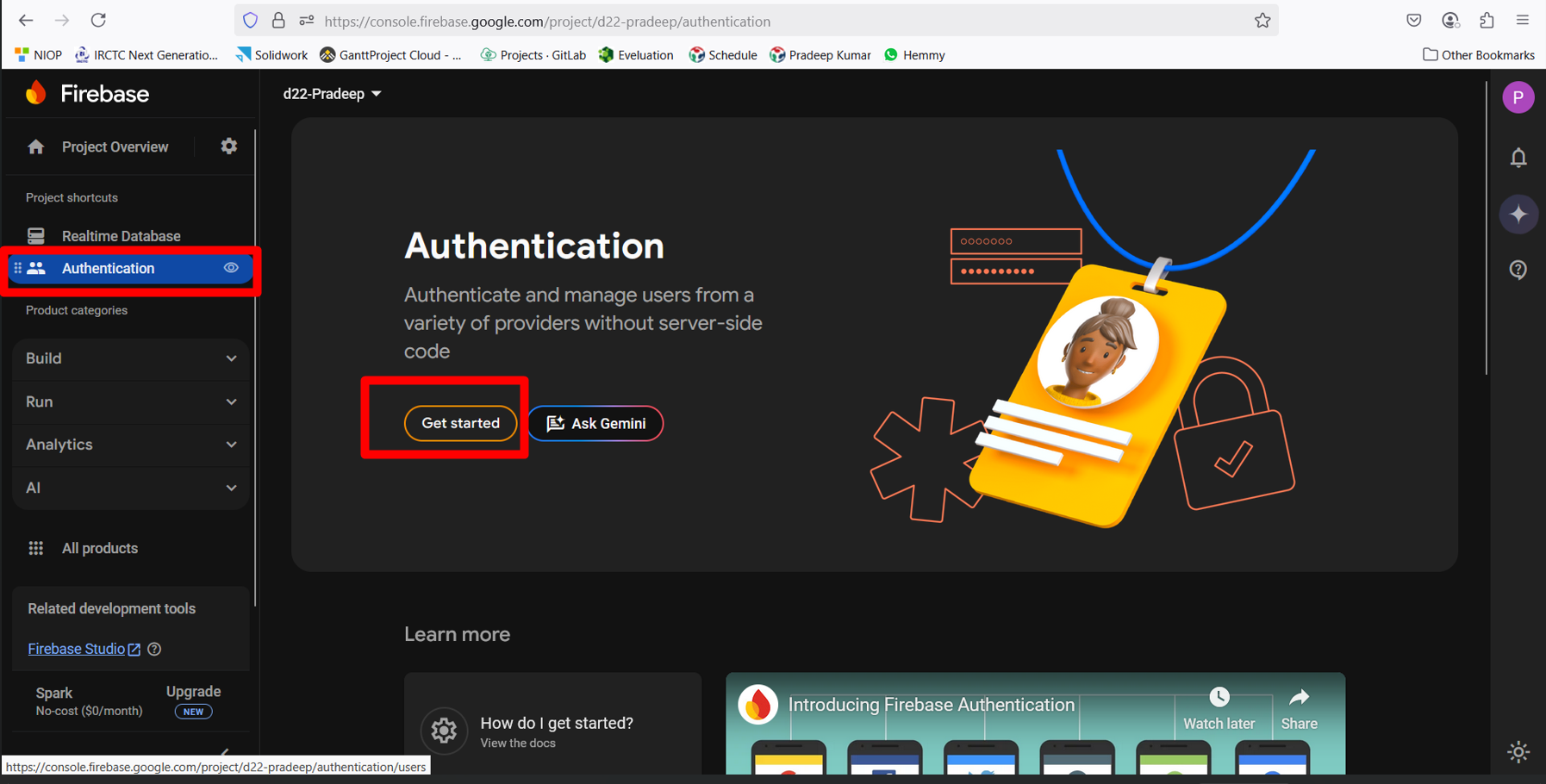Click the Project Overview label
This screenshot has width=1546, height=784.
coord(115,147)
